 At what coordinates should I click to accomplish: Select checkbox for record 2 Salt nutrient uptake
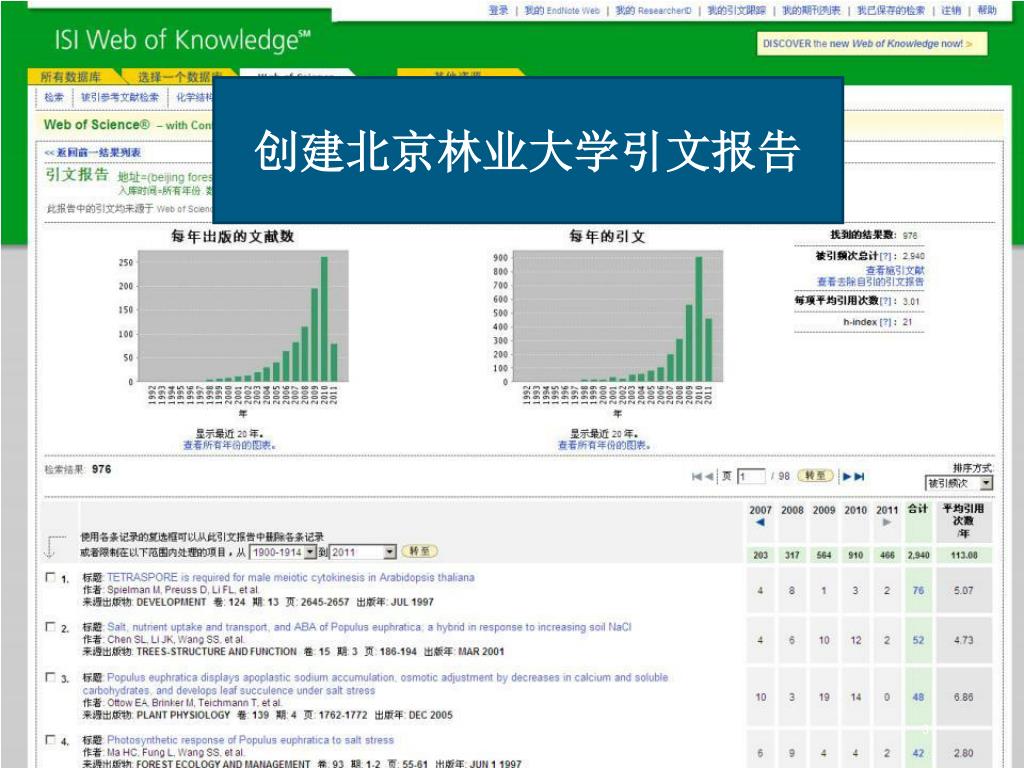point(50,627)
